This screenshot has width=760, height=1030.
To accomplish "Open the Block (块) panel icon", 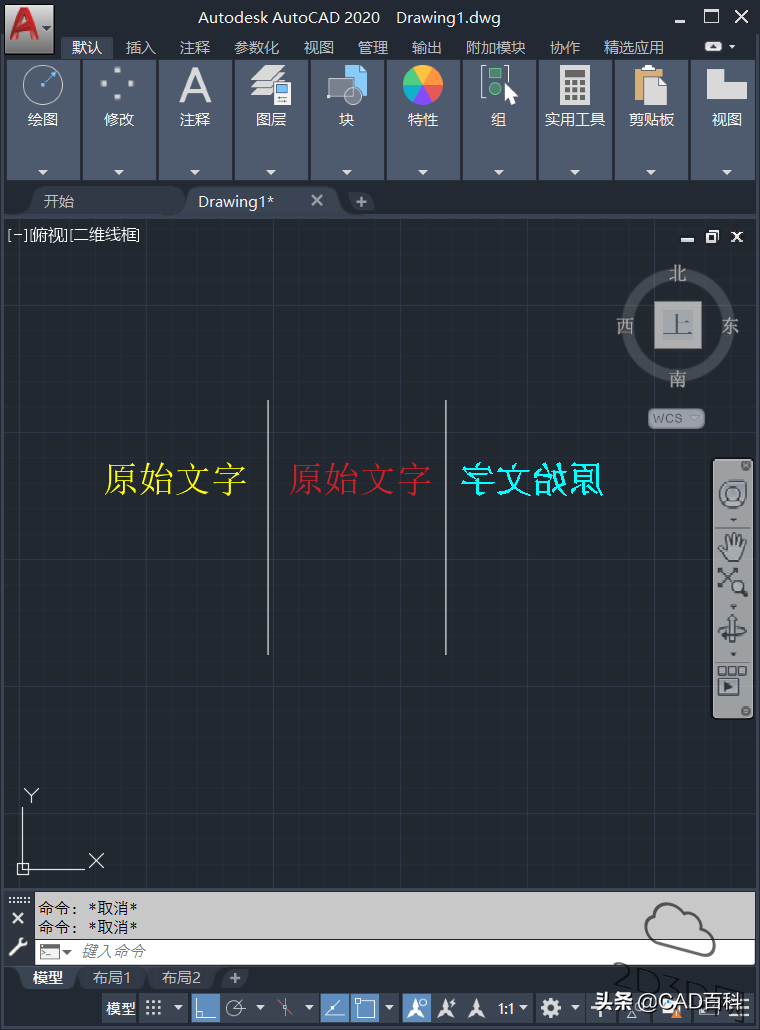I will point(347,85).
